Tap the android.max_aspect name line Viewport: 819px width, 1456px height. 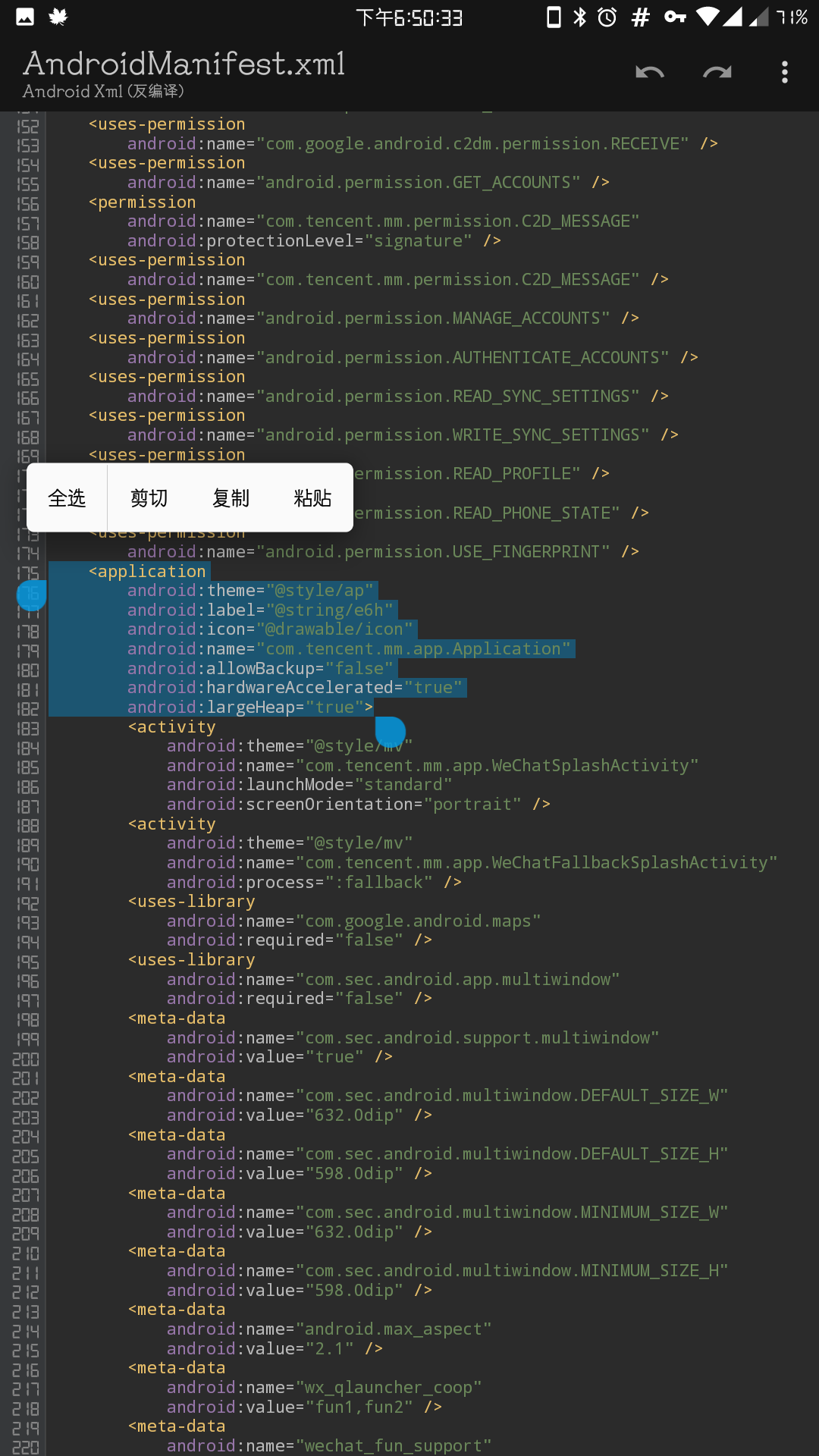329,1329
